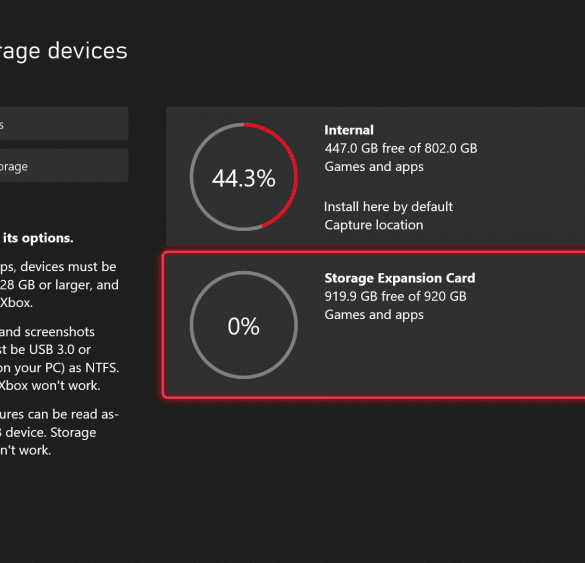Viewport: 585px width, 563px height.
Task: Click the '44.3%' percentage text
Action: click(x=244, y=178)
